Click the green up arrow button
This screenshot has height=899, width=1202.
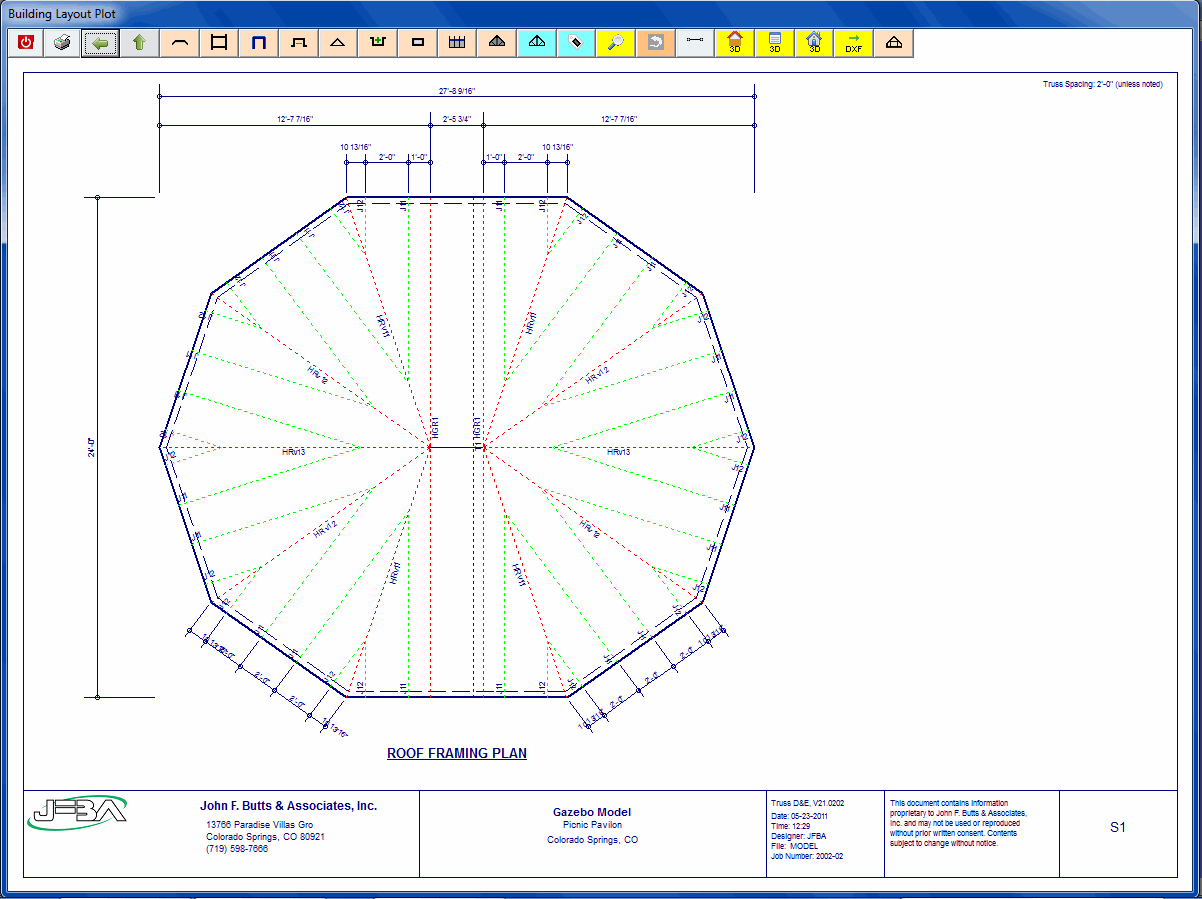(x=139, y=43)
